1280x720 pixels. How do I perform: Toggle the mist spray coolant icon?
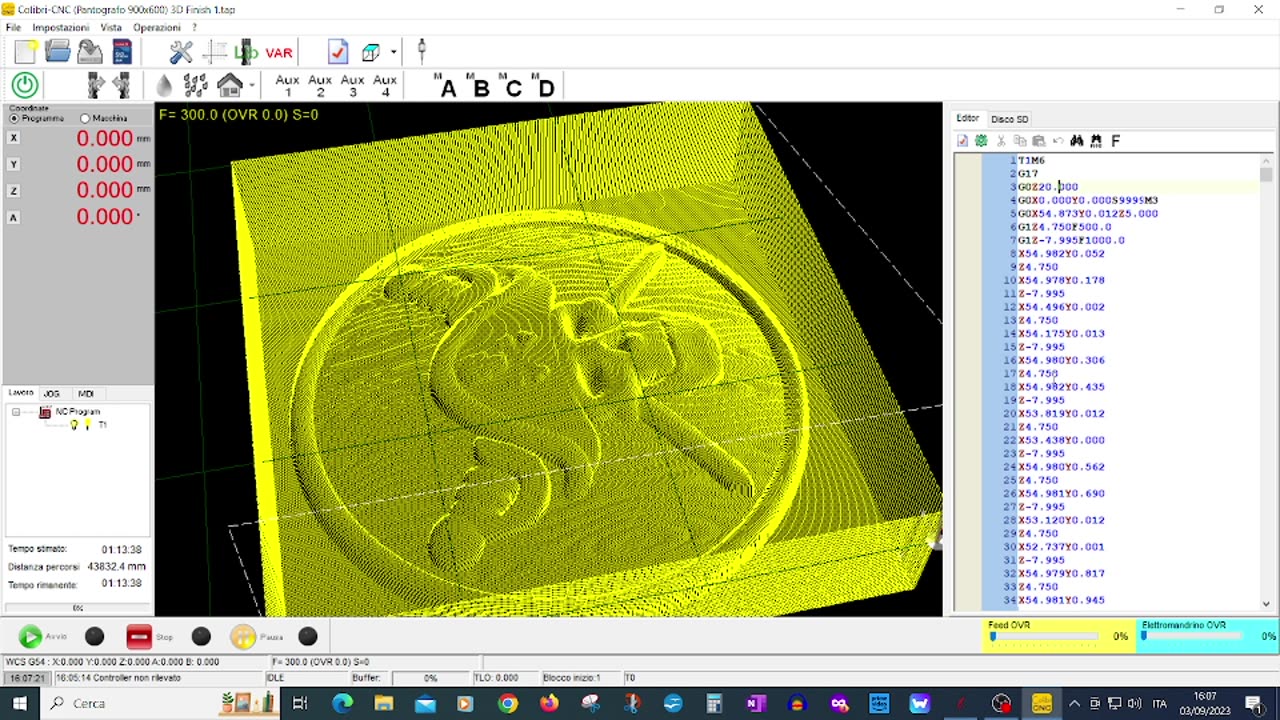[196, 86]
